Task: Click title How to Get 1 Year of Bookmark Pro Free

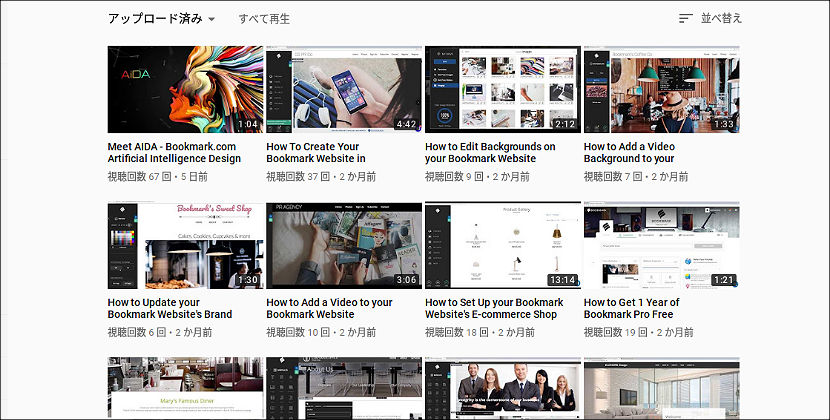Action: click(631, 308)
